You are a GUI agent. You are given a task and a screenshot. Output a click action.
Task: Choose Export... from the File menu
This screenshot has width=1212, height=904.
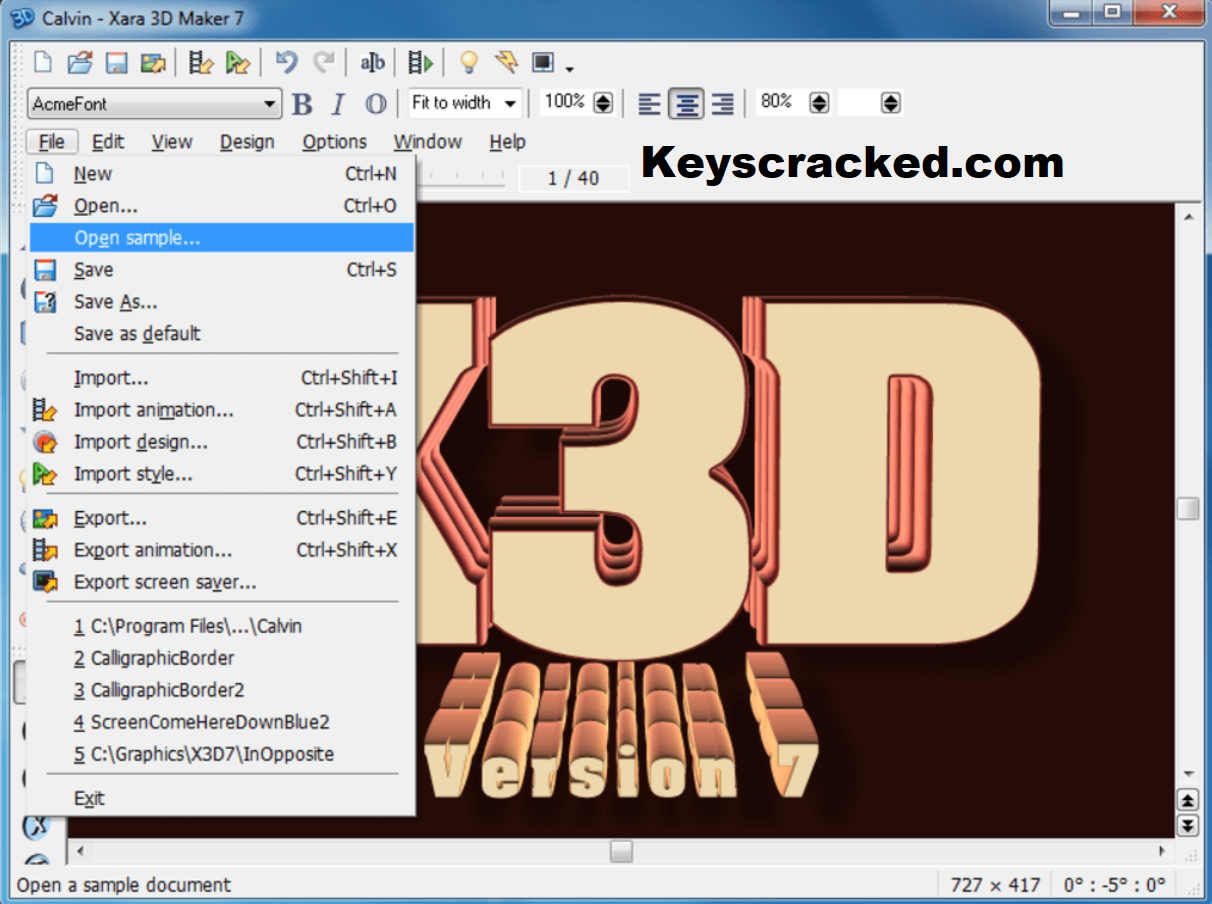pyautogui.click(x=221, y=518)
